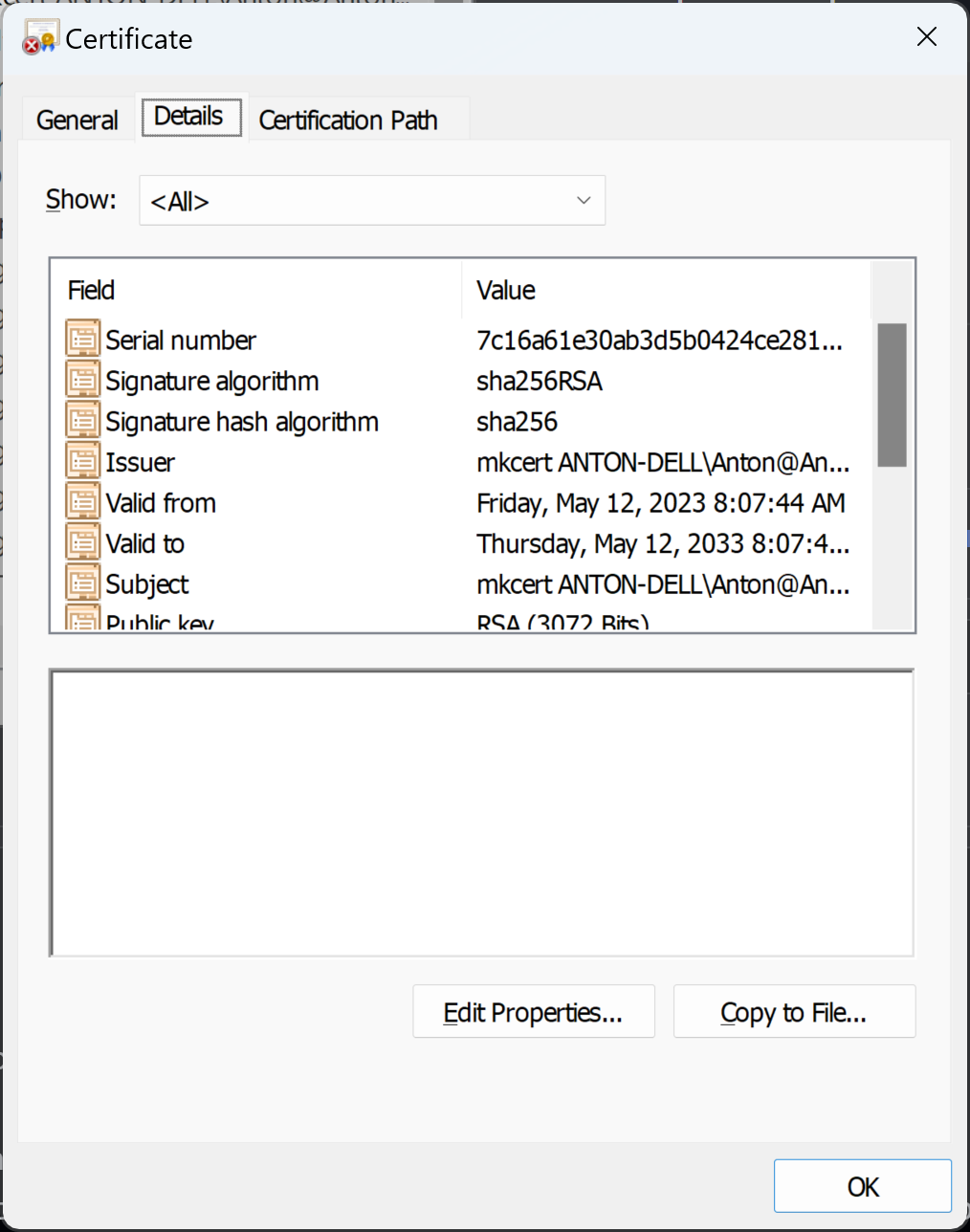Confirm with the OK button
This screenshot has height=1232, width=970.
pos(861,1185)
